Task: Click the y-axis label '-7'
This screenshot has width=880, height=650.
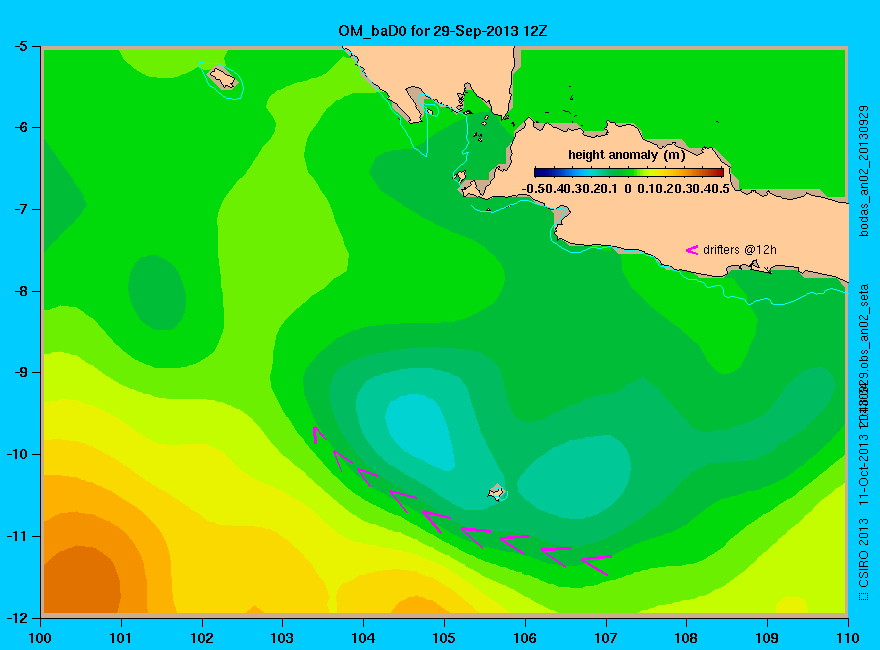Action: (20, 209)
